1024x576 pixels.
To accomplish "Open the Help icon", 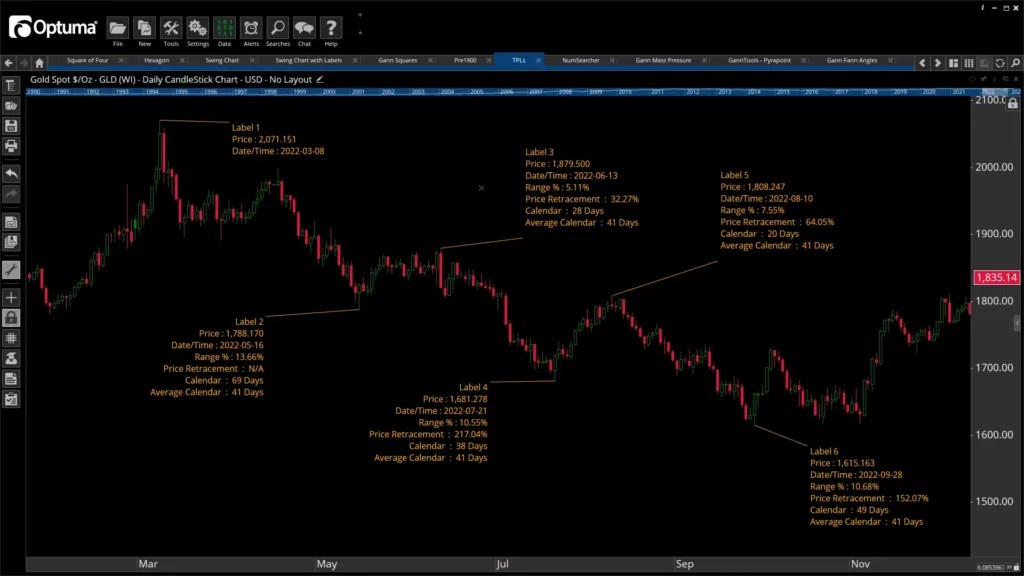I will [x=330, y=27].
